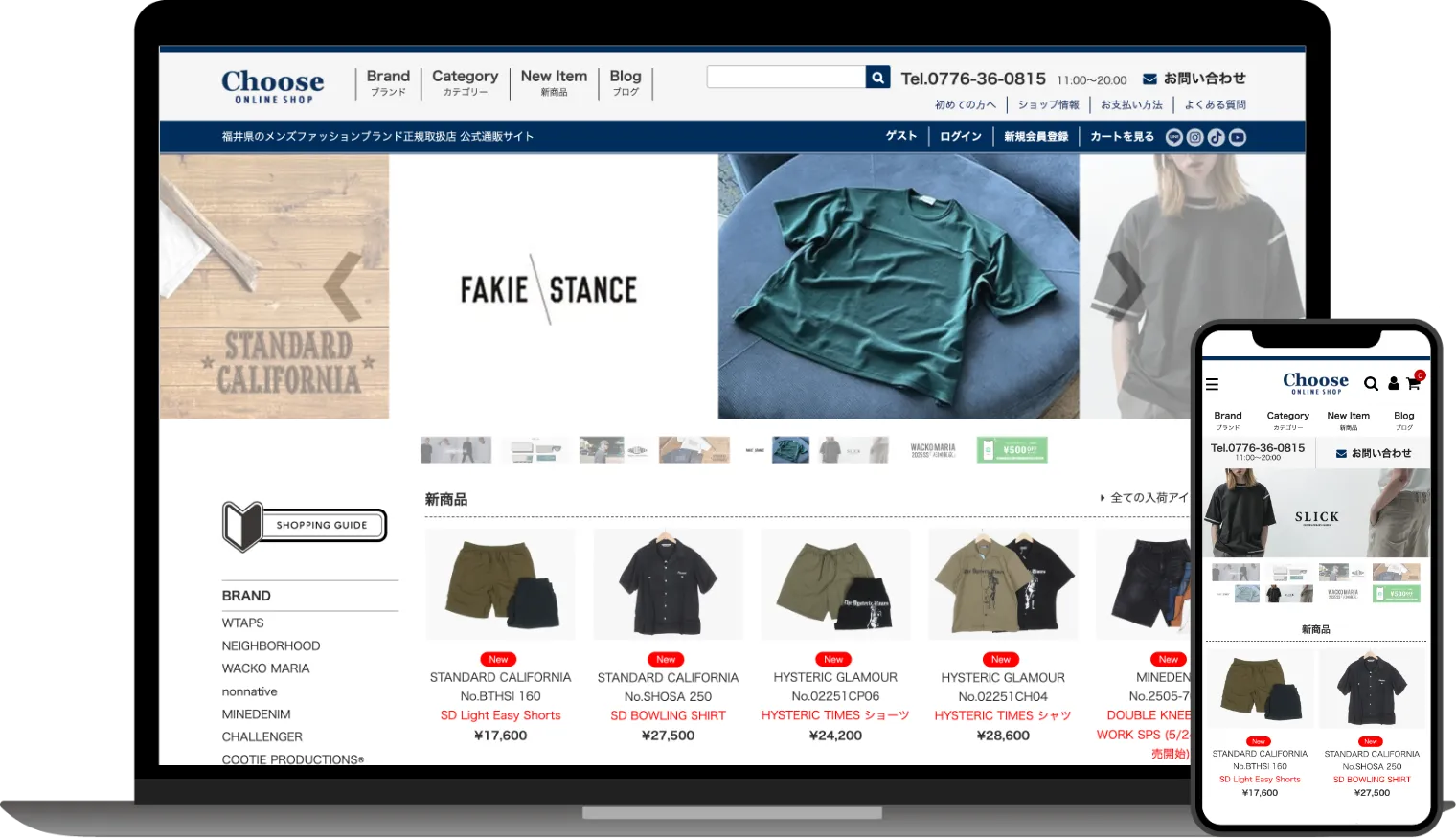
Task: Select nonnative in the brand list
Action: (249, 691)
